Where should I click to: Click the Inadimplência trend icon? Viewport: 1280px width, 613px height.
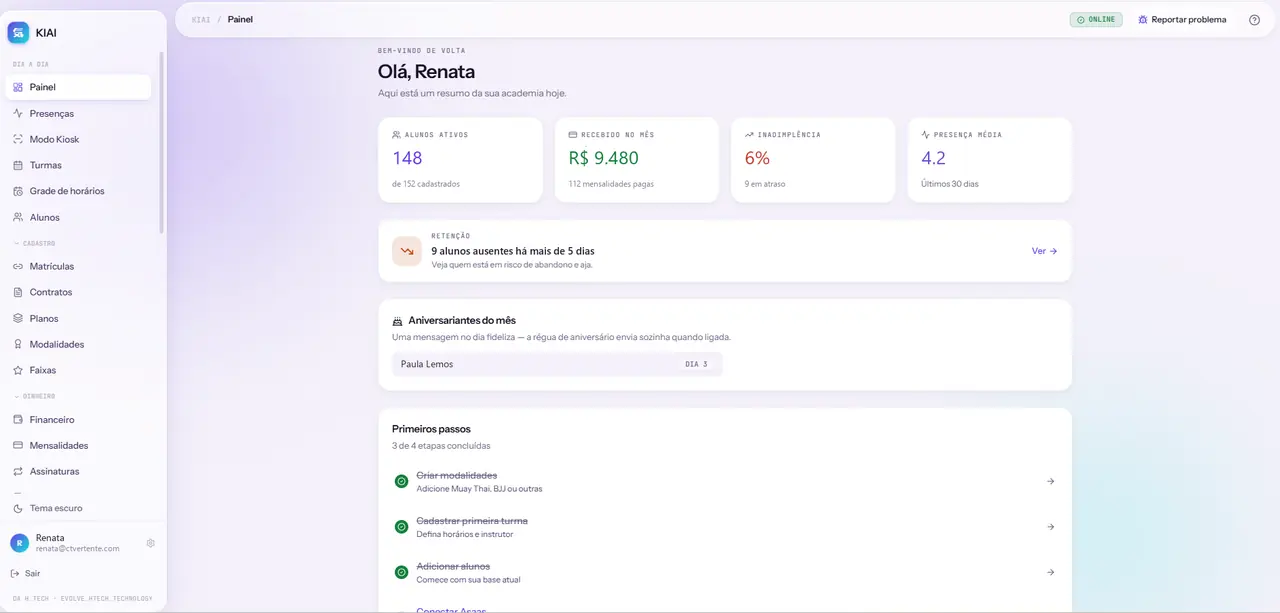pos(749,134)
